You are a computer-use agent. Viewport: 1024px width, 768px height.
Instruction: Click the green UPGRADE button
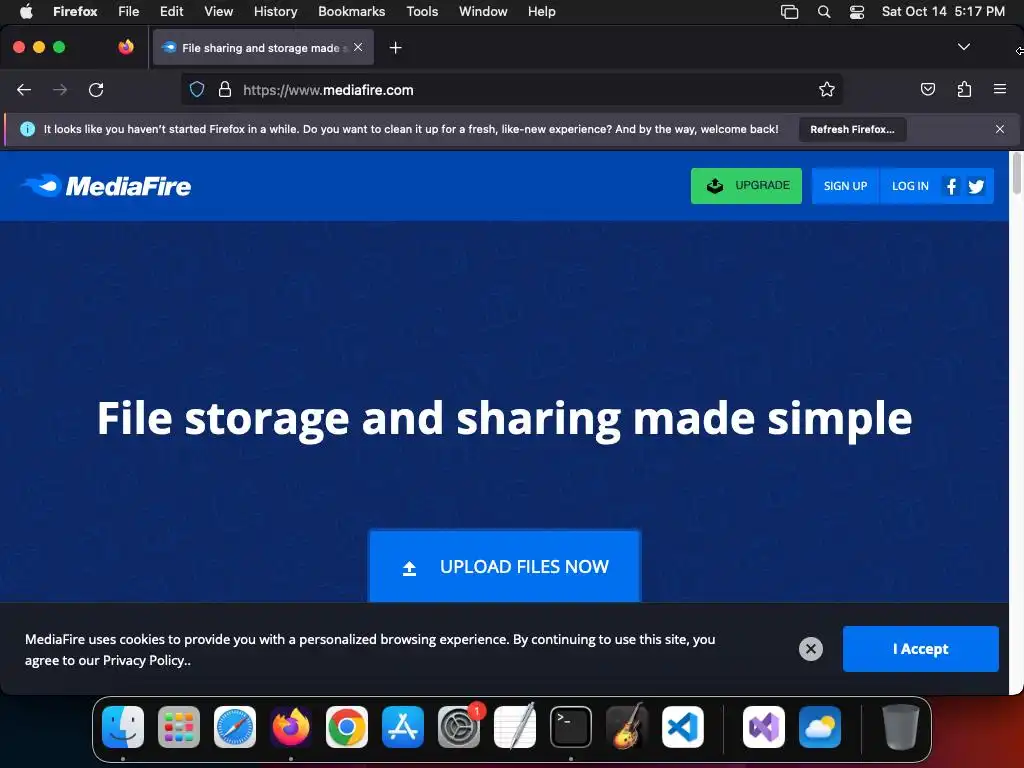[x=746, y=185]
